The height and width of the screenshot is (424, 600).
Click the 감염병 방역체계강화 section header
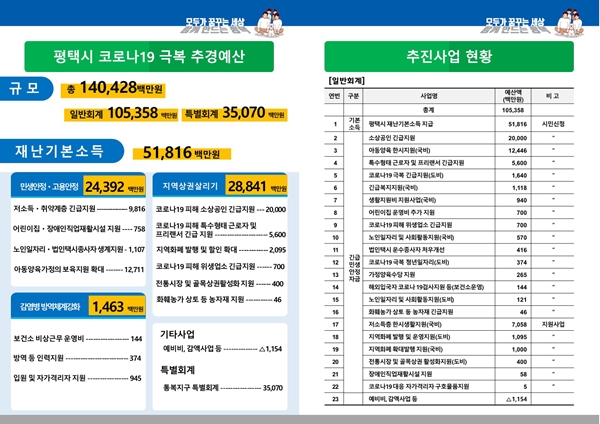[x=46, y=307]
